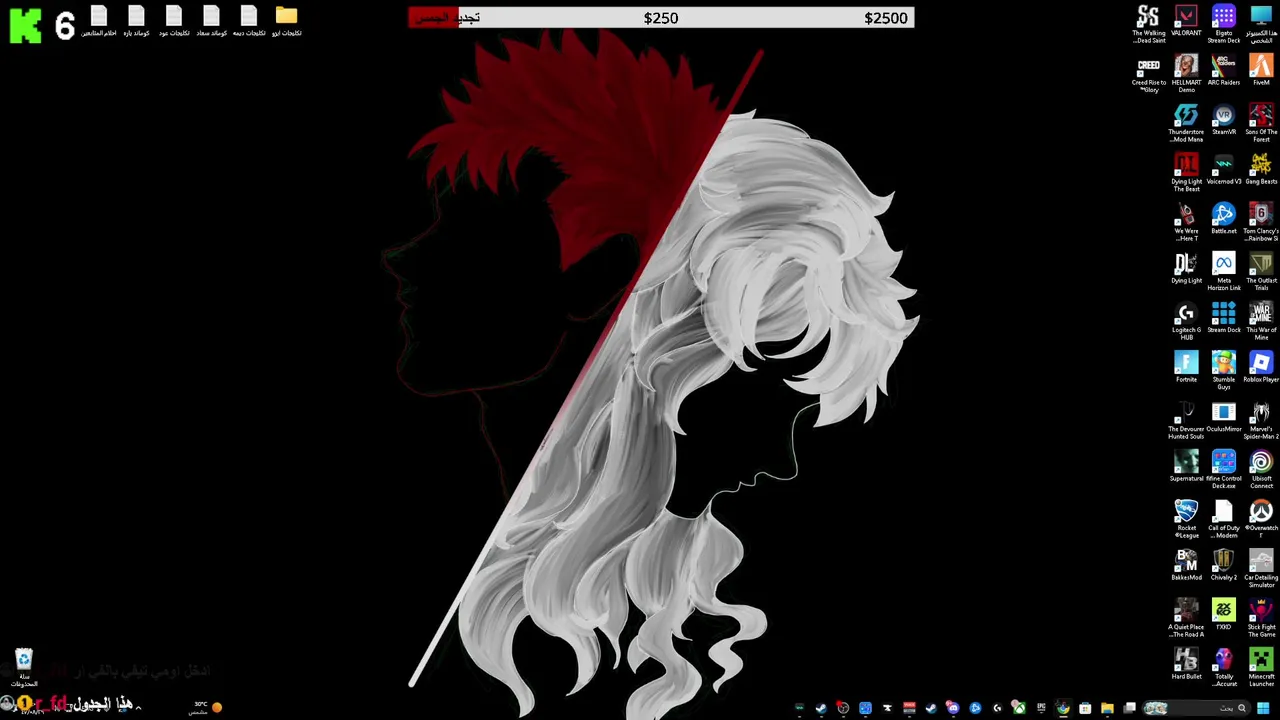Open the Supernatural game icon
1280x720 pixels.
point(1186,466)
